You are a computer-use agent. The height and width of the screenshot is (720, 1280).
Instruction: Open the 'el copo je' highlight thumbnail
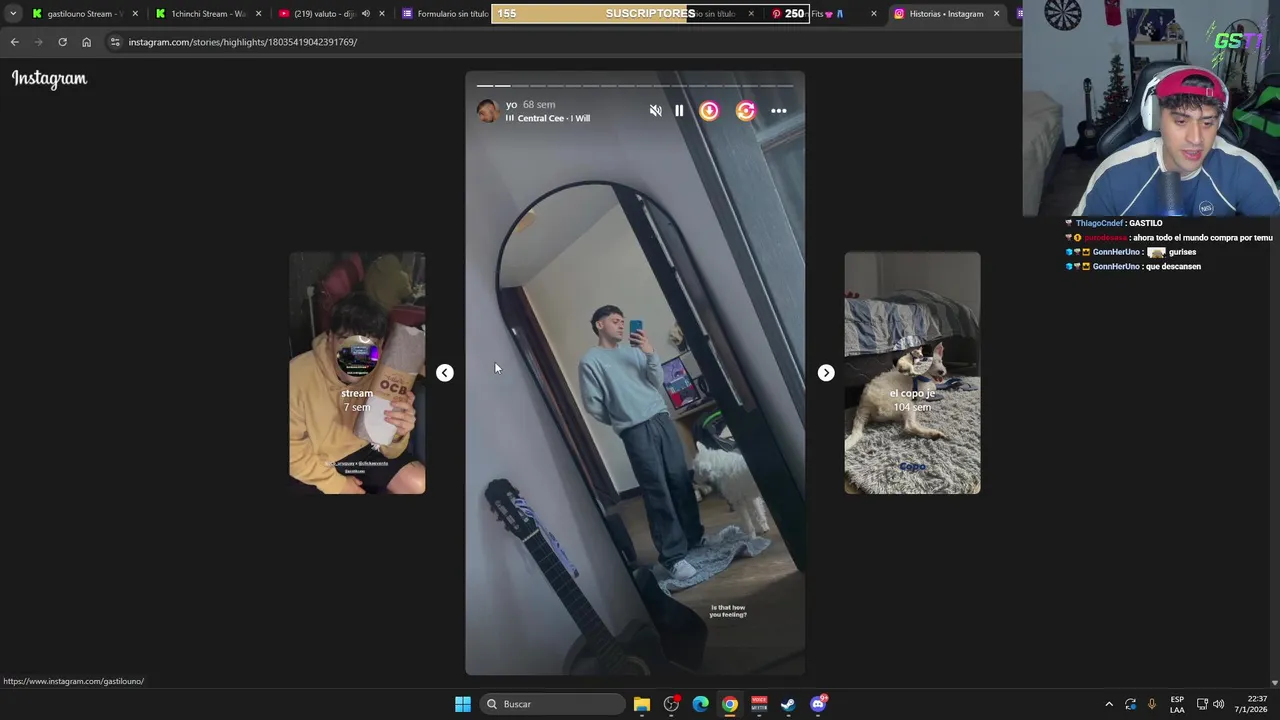(912, 373)
